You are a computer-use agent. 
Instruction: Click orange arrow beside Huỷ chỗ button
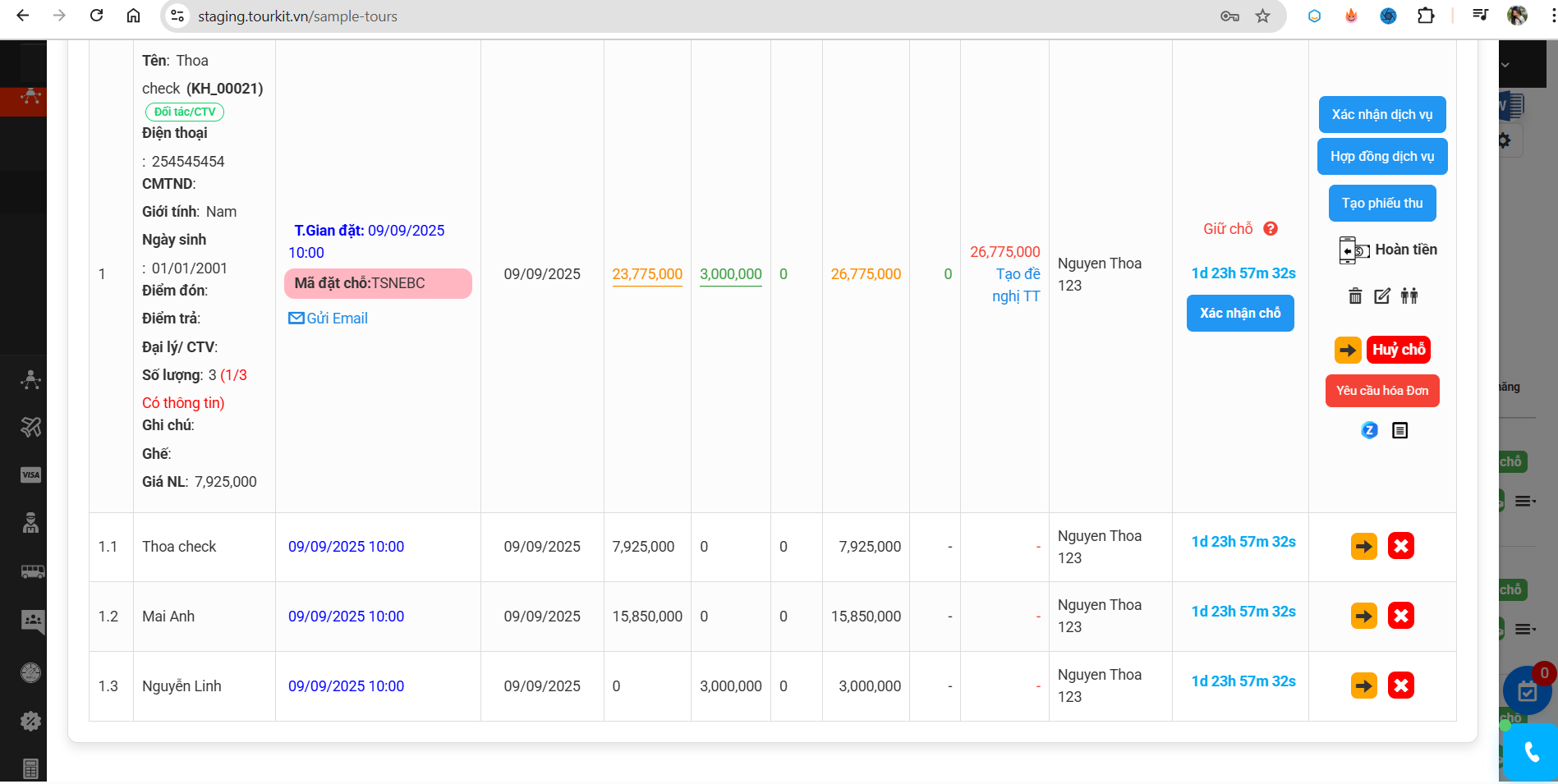tap(1348, 351)
